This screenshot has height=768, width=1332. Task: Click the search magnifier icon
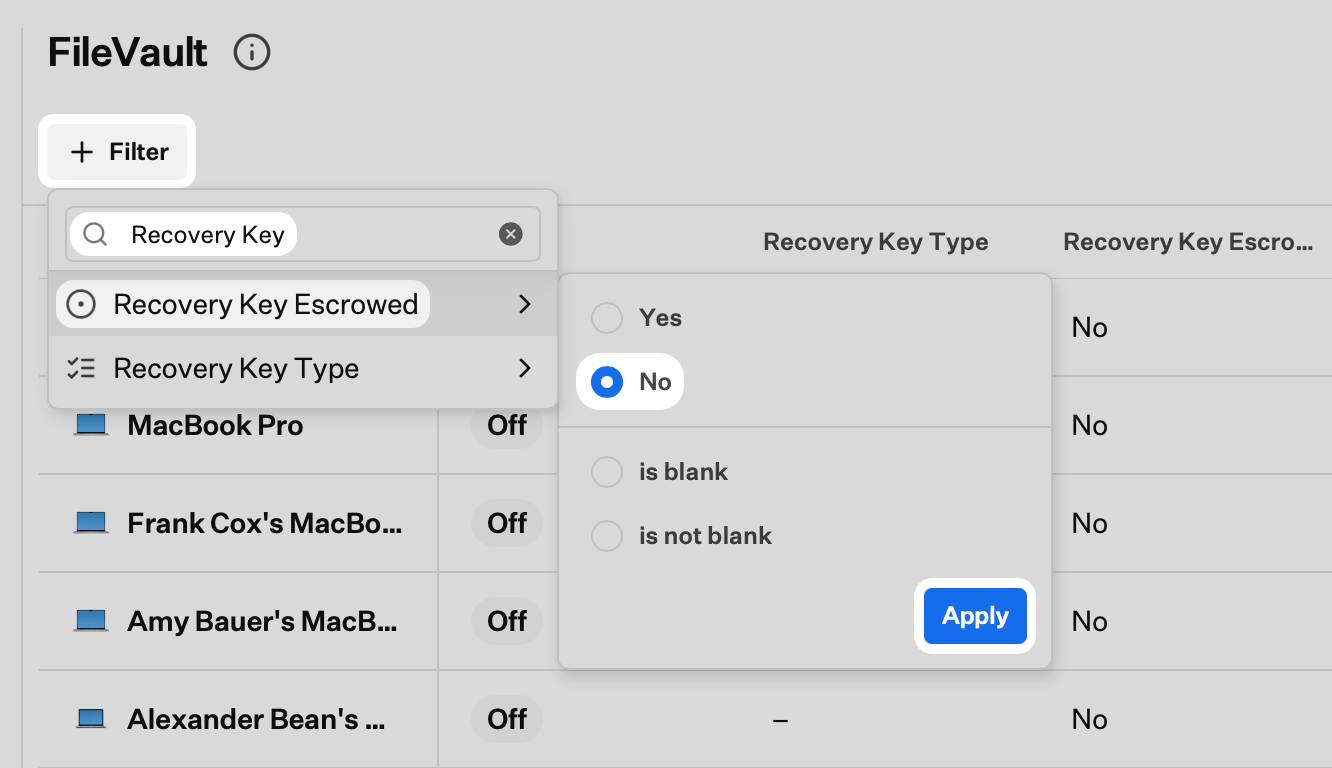(95, 234)
